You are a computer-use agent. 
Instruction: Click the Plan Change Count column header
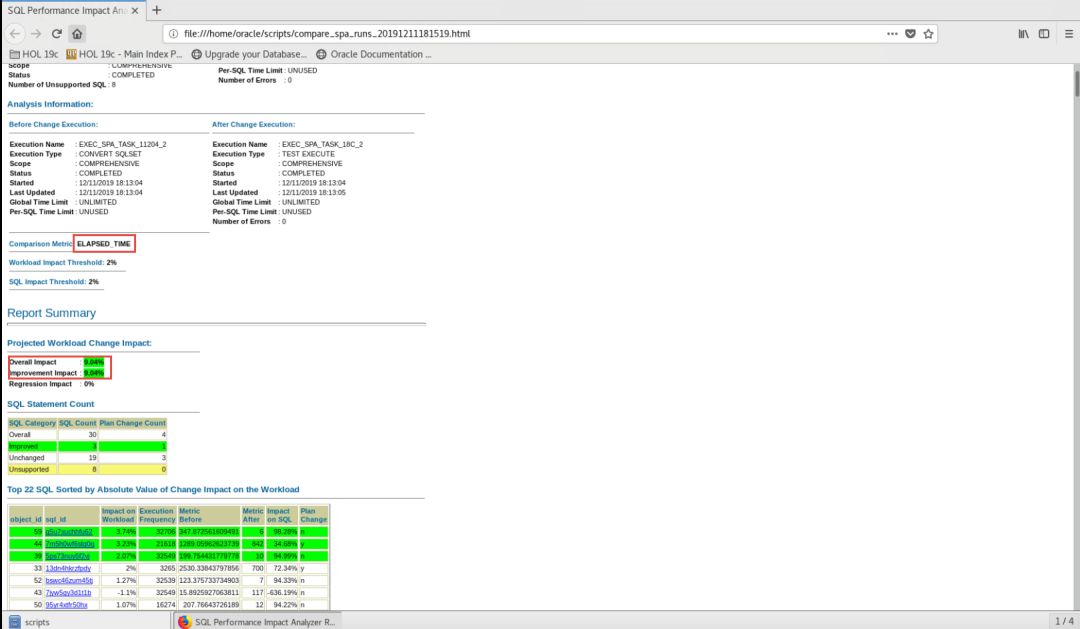(x=133, y=423)
